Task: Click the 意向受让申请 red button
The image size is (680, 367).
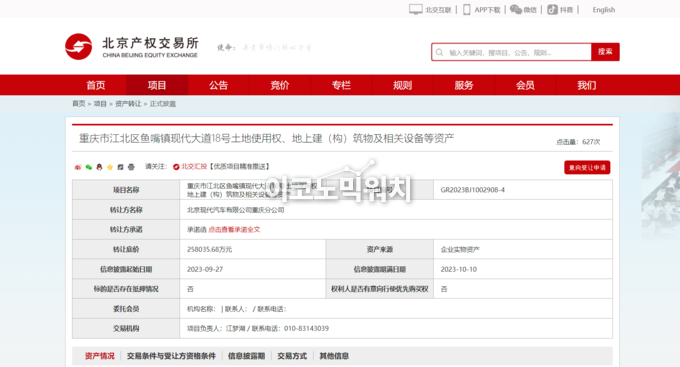Action: tap(587, 167)
